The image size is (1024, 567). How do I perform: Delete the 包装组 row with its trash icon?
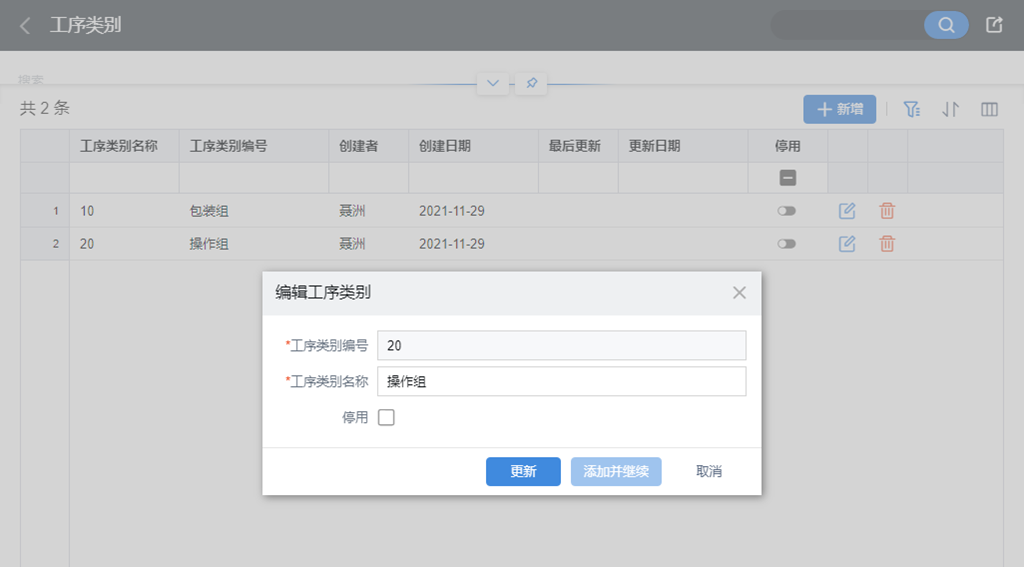(x=887, y=210)
